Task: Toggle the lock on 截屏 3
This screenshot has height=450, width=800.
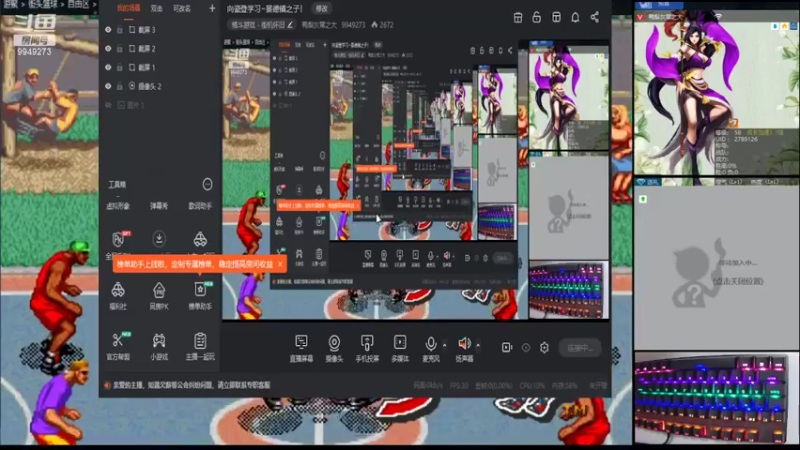Action: coord(120,30)
